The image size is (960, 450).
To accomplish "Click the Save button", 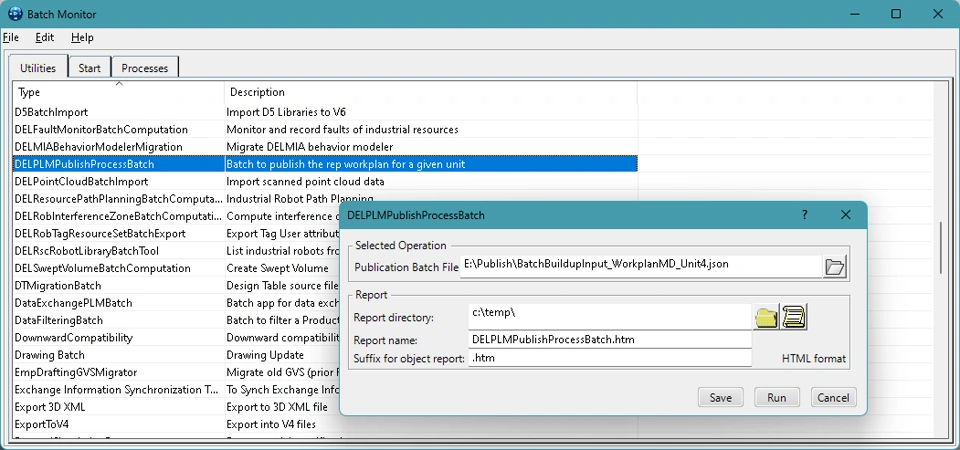I will 720,397.
